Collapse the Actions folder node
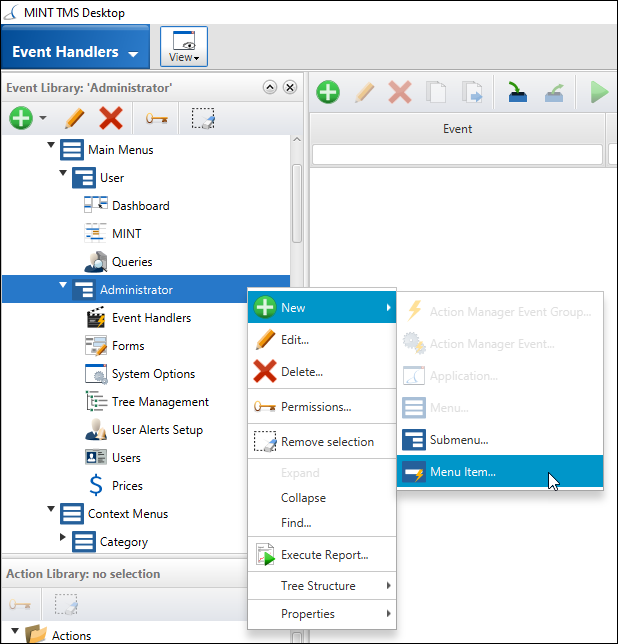 coord(15,630)
